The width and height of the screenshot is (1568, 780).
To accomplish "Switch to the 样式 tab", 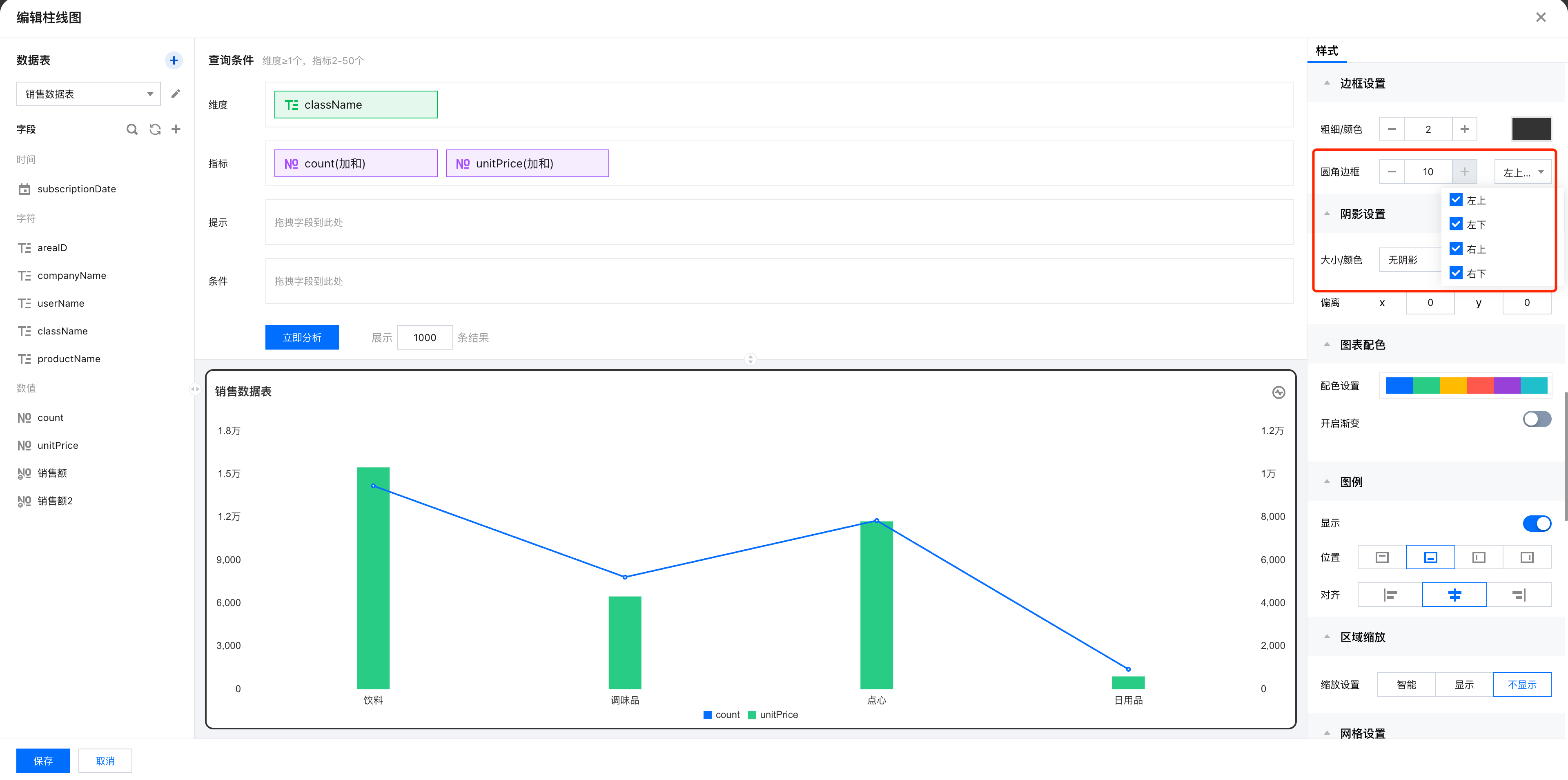I will tap(1326, 51).
